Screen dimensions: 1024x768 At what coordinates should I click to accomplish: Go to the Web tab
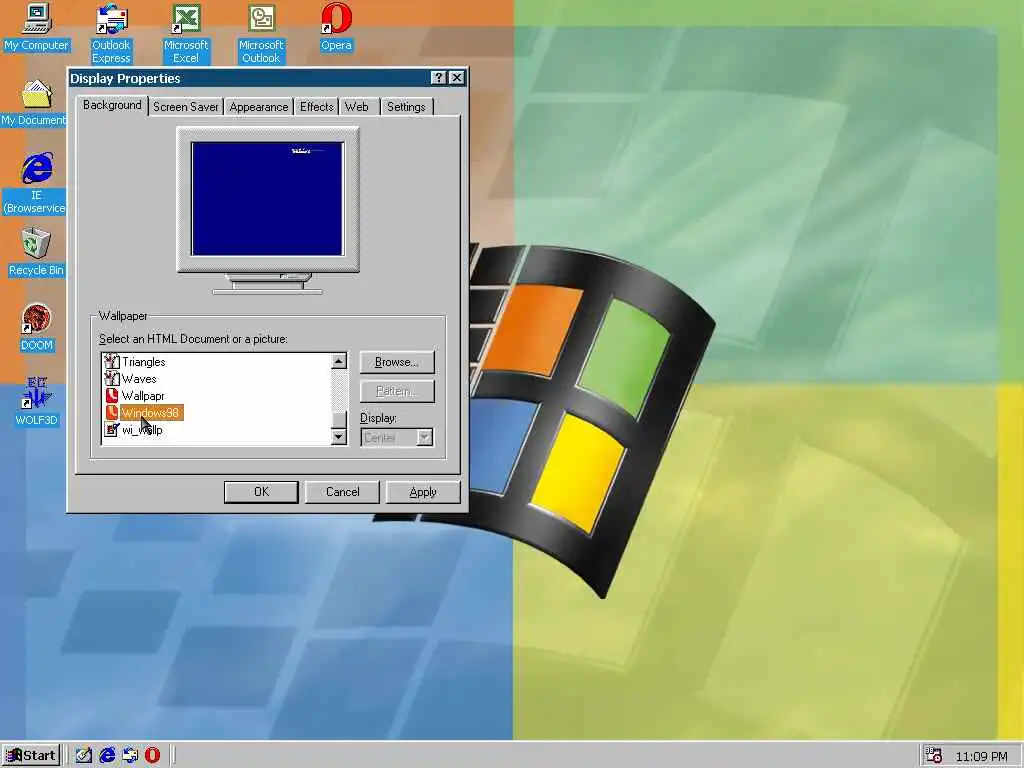click(x=357, y=107)
